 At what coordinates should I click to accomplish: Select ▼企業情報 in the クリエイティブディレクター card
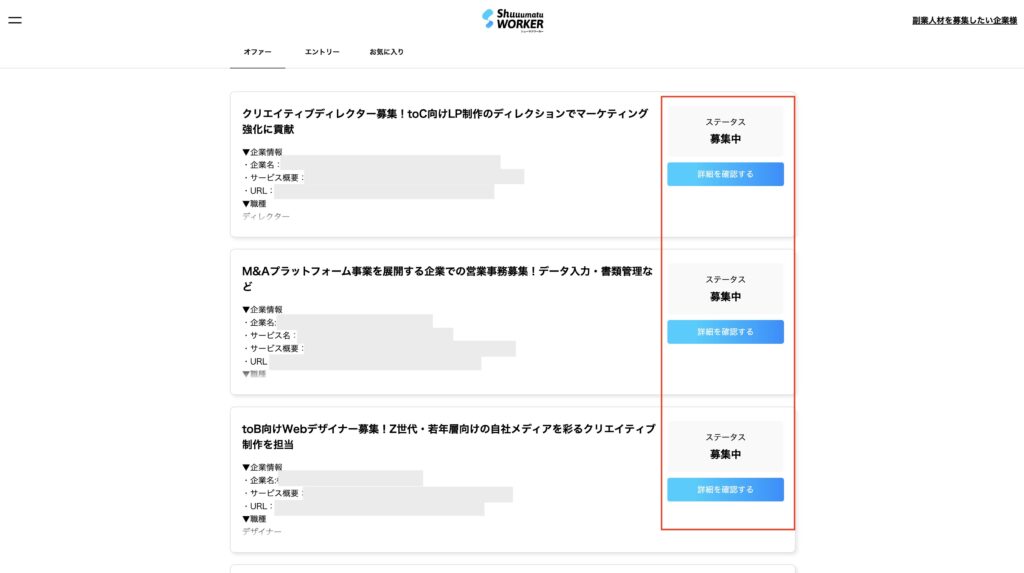pyautogui.click(x=262, y=152)
